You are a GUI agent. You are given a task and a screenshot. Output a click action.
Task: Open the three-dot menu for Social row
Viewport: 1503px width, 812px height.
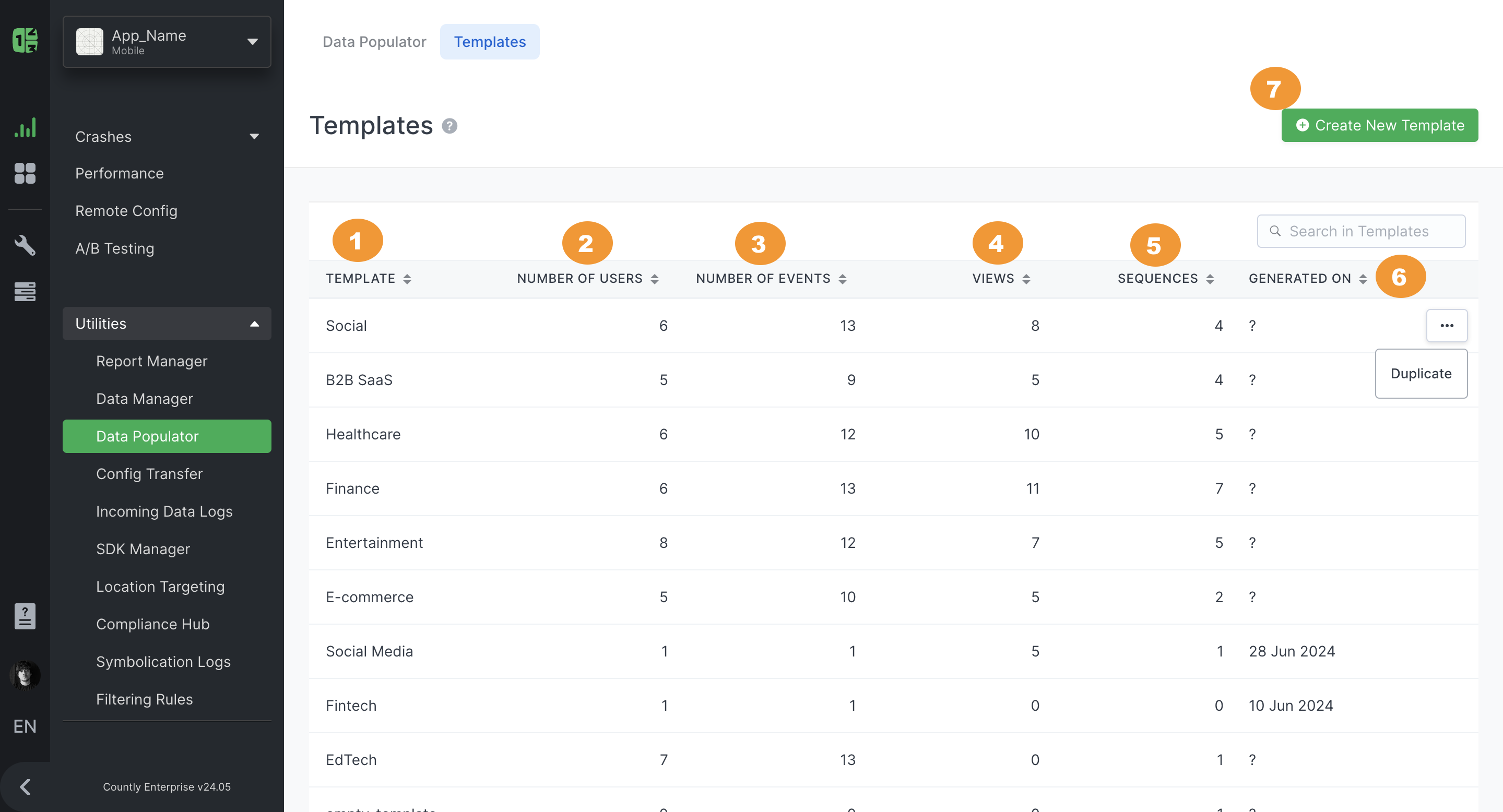point(1447,326)
